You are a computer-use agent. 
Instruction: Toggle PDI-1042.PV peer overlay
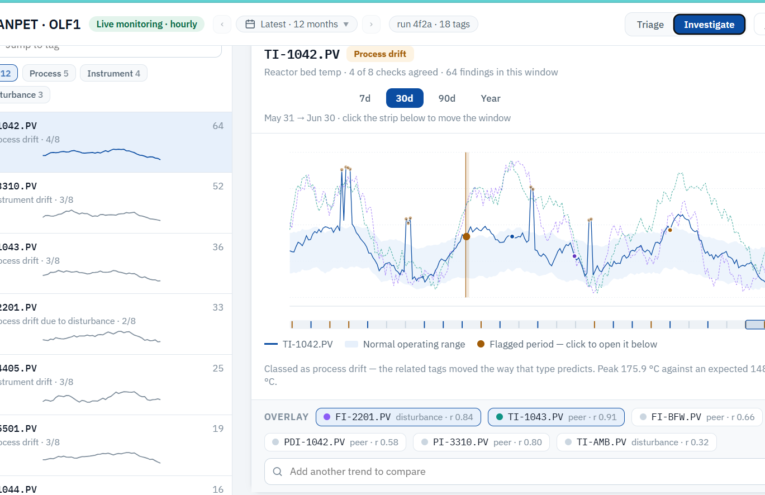pos(335,442)
